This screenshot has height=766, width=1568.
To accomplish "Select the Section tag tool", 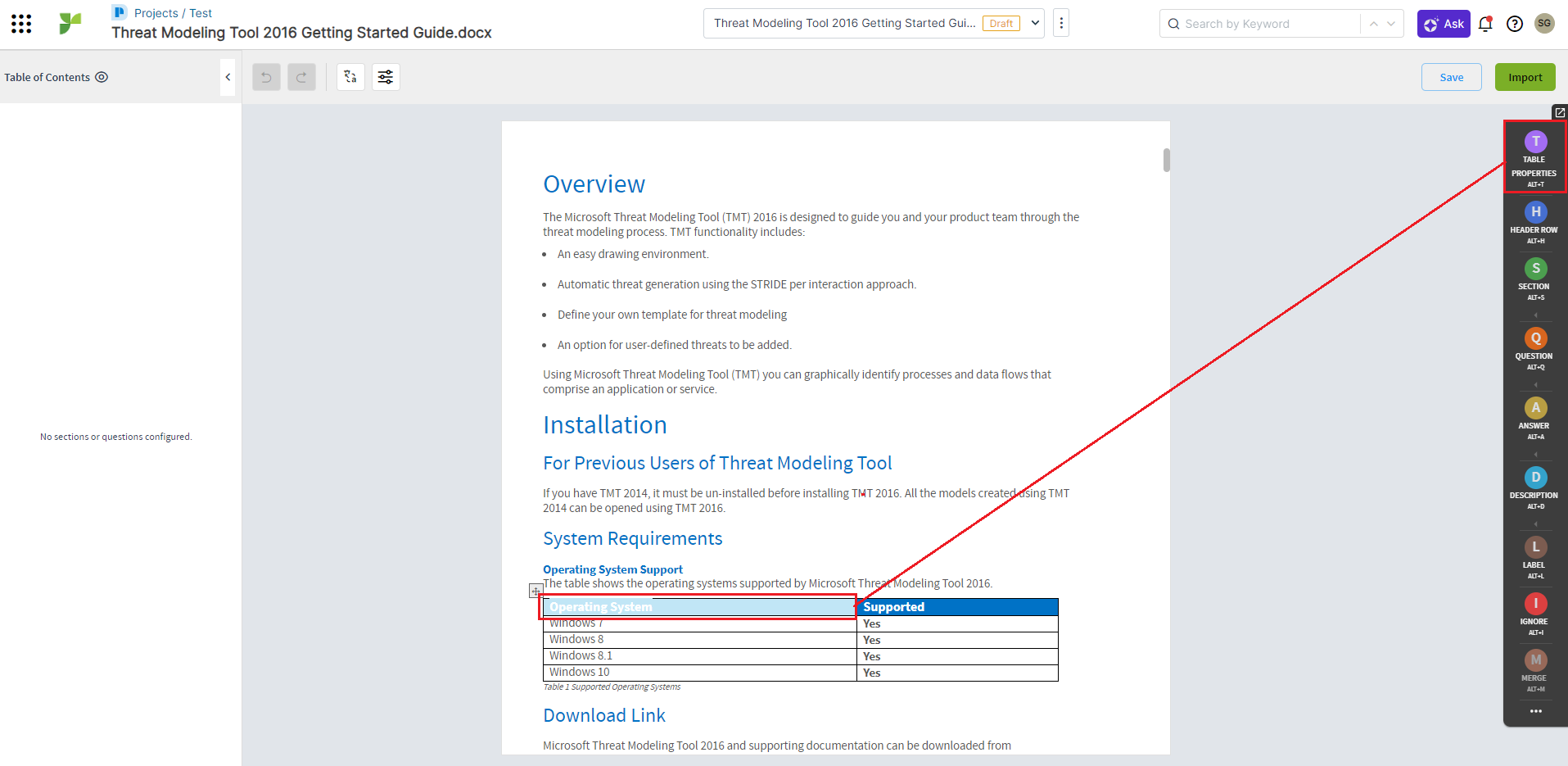I will [1534, 279].
